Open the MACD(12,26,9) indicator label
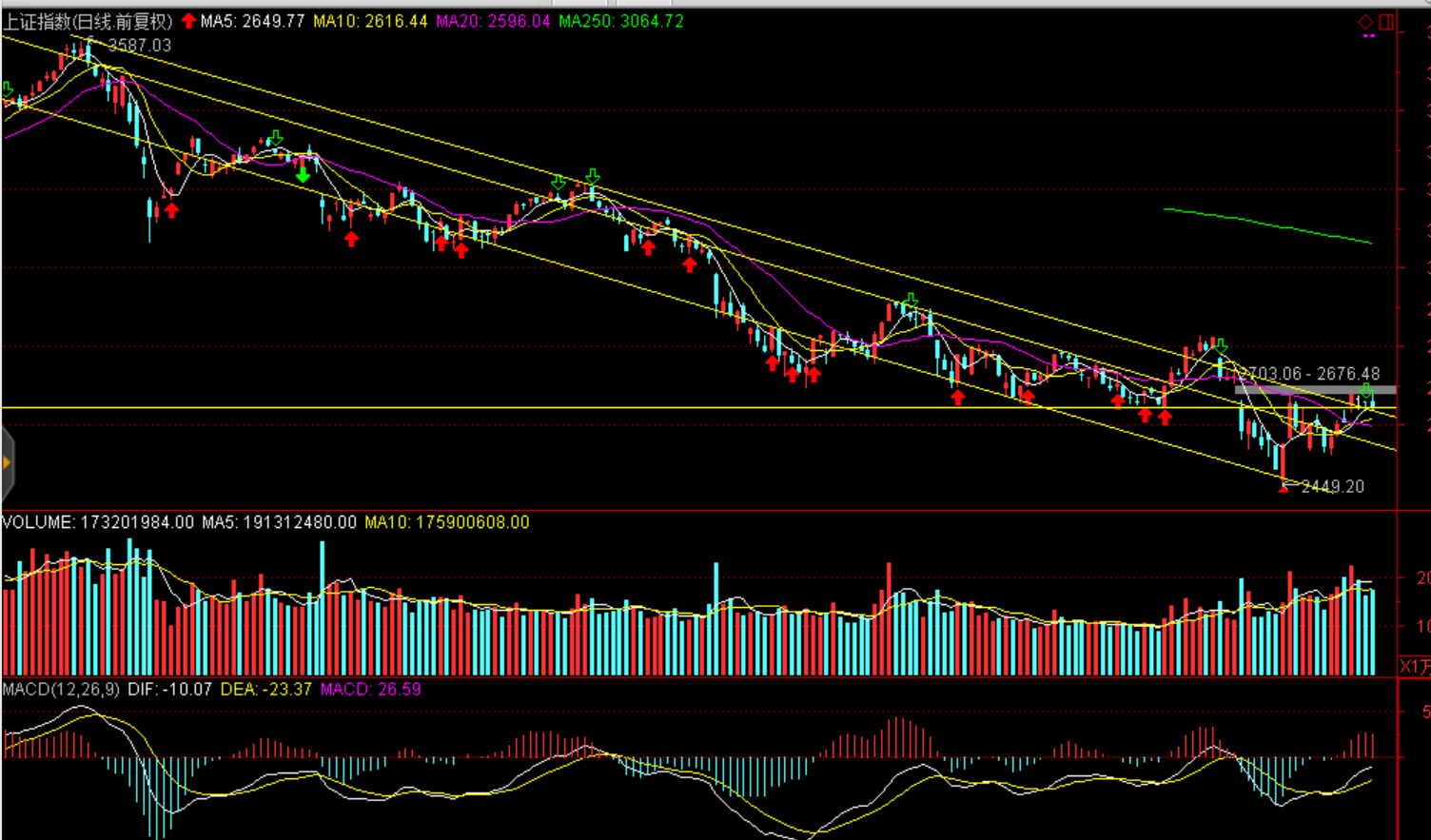 point(61,689)
